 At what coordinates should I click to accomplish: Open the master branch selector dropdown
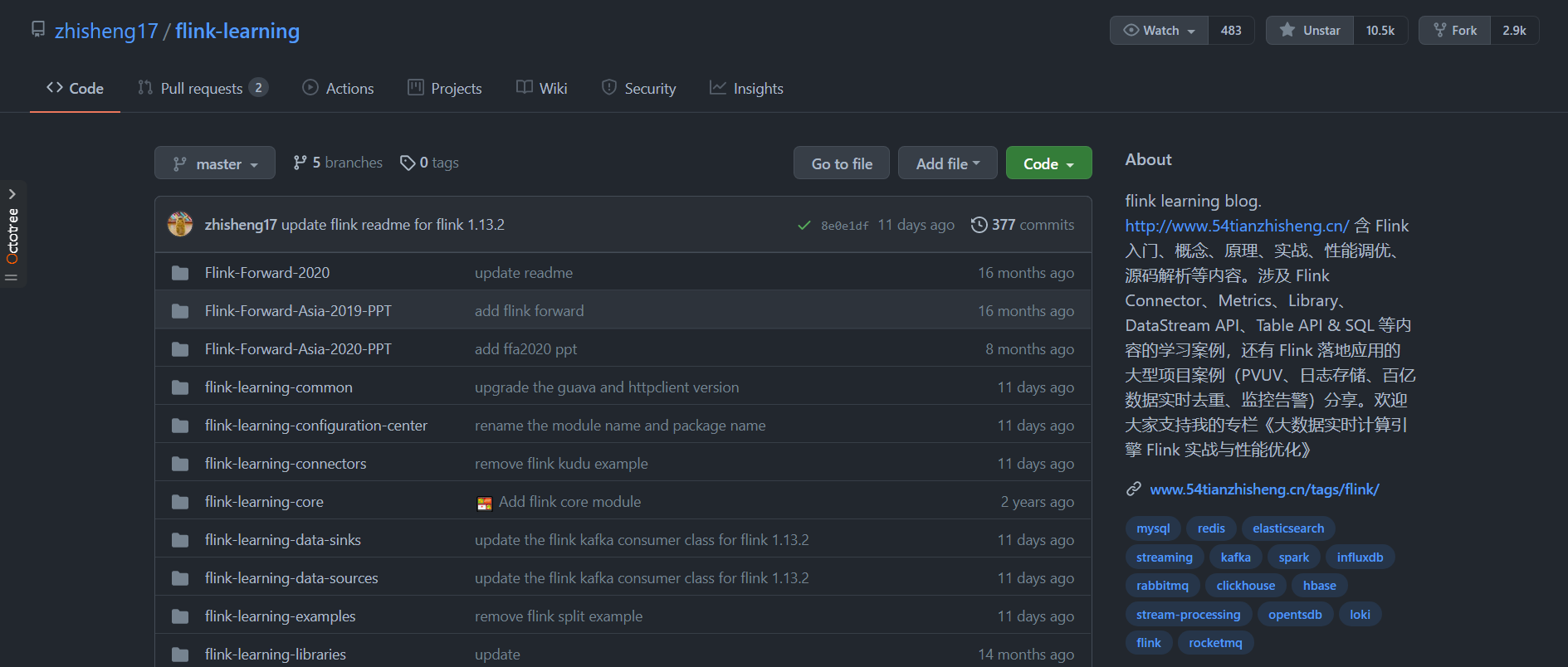coord(215,163)
